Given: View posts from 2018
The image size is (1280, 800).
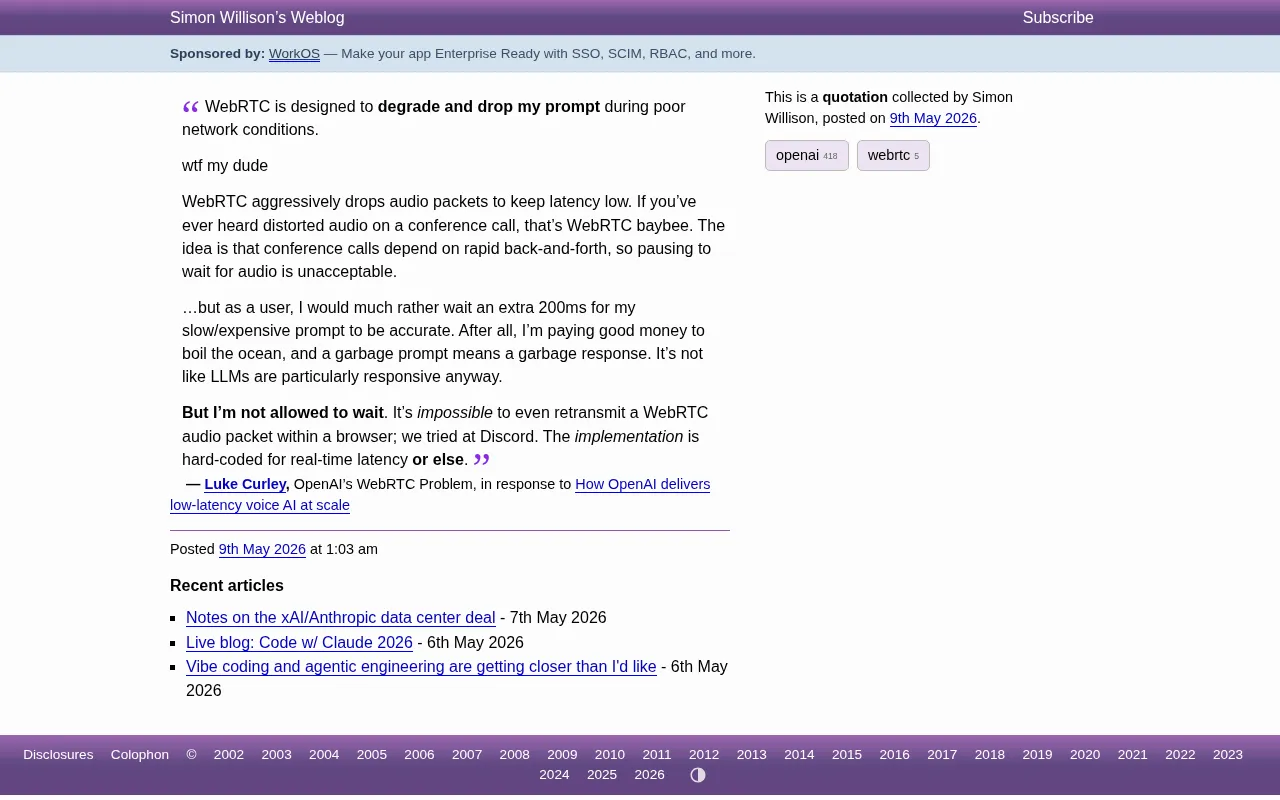Looking at the screenshot, I should (990, 755).
